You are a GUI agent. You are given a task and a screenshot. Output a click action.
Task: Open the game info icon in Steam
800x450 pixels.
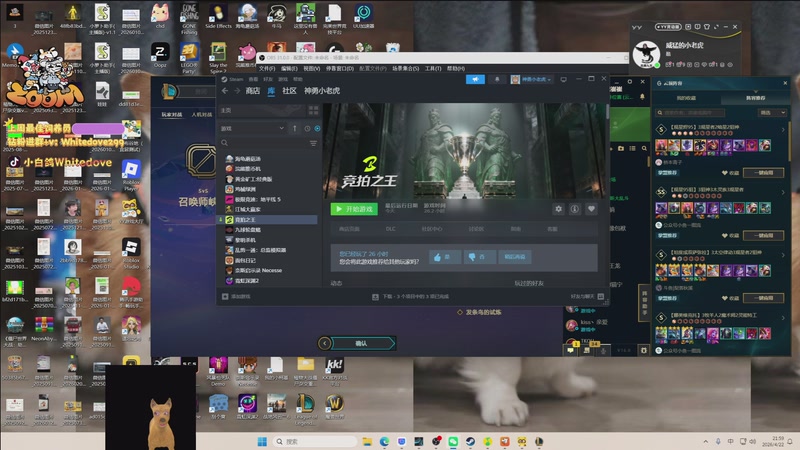[x=575, y=209]
